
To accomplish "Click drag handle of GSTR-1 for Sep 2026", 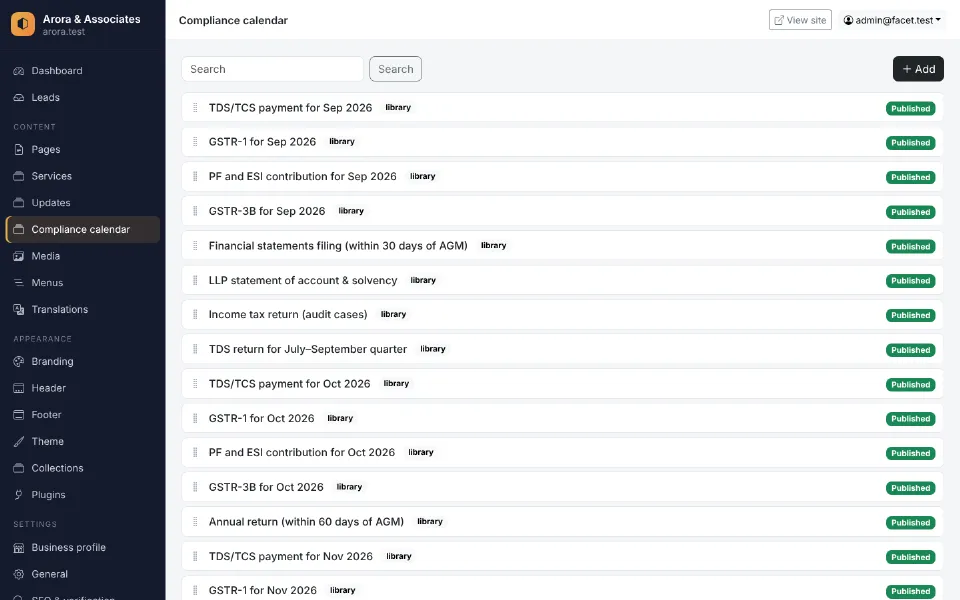I will point(195,142).
